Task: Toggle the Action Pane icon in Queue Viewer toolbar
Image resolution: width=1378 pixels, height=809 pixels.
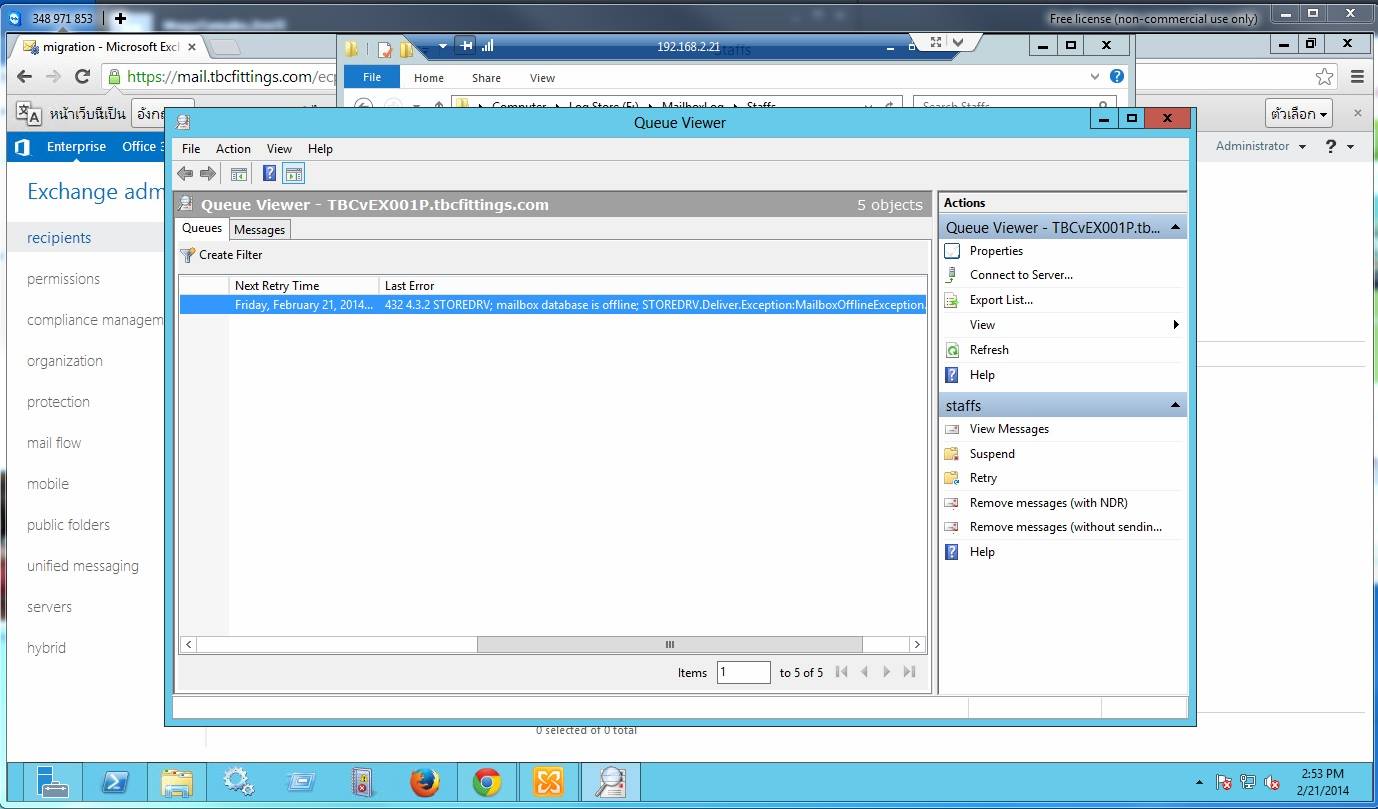Action: click(293, 174)
